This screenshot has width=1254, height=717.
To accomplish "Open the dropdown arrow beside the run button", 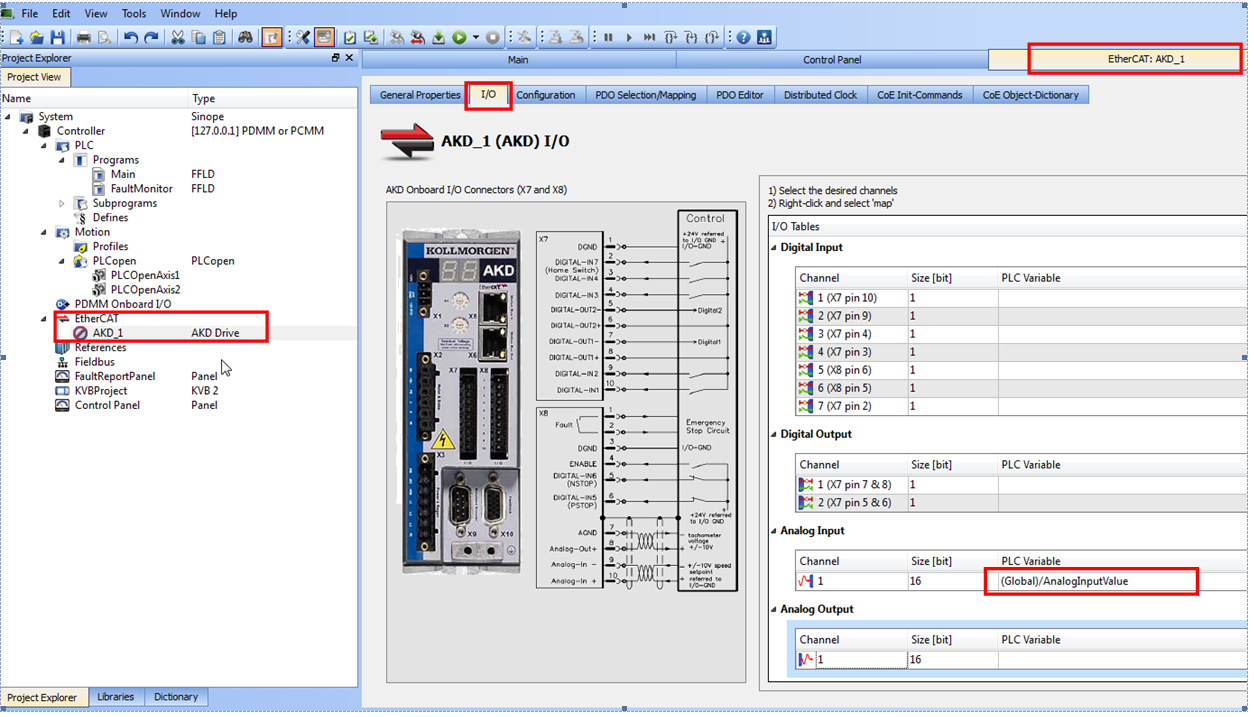I will pyautogui.click(x=475, y=38).
